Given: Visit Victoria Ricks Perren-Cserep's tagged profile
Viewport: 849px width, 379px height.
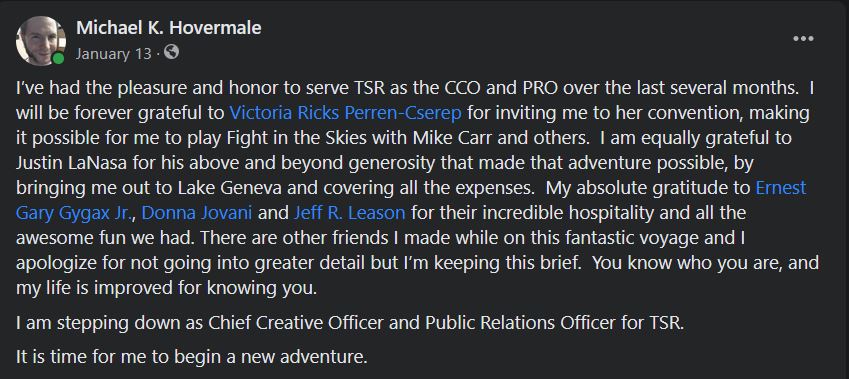Looking at the screenshot, I should coord(345,113).
